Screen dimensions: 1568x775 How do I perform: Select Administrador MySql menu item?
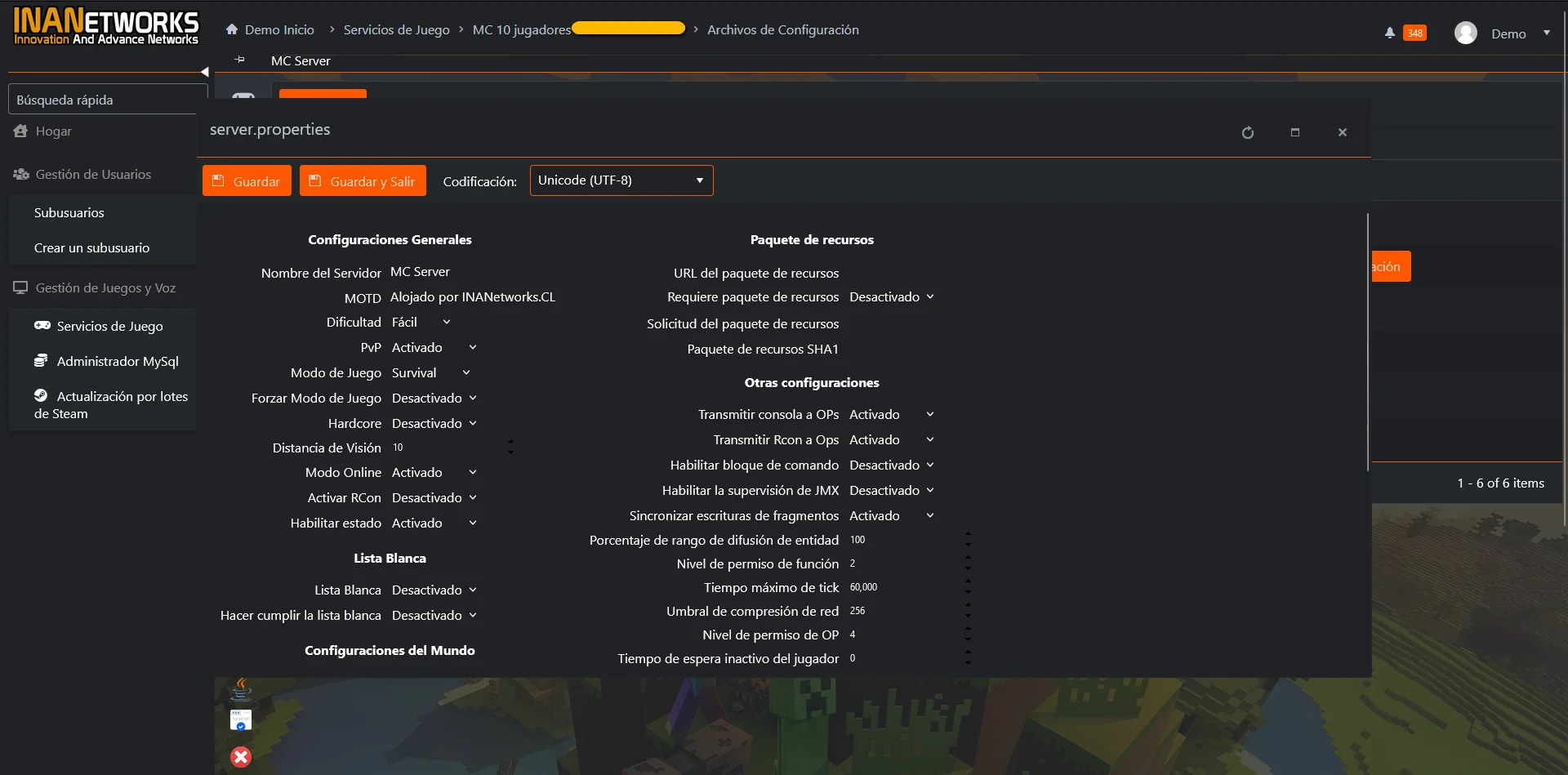click(117, 362)
